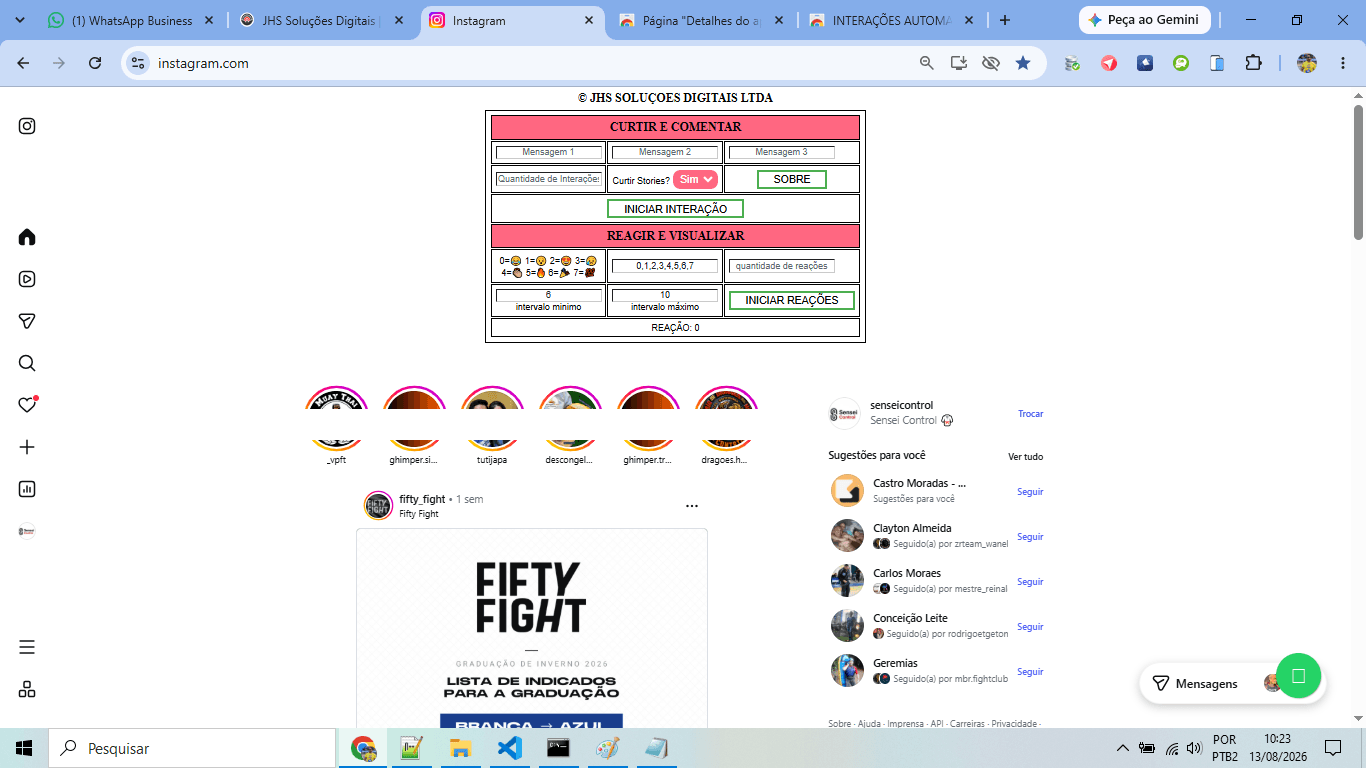This screenshot has width=1366, height=768.
Task: Reload the current page
Action: [95, 63]
